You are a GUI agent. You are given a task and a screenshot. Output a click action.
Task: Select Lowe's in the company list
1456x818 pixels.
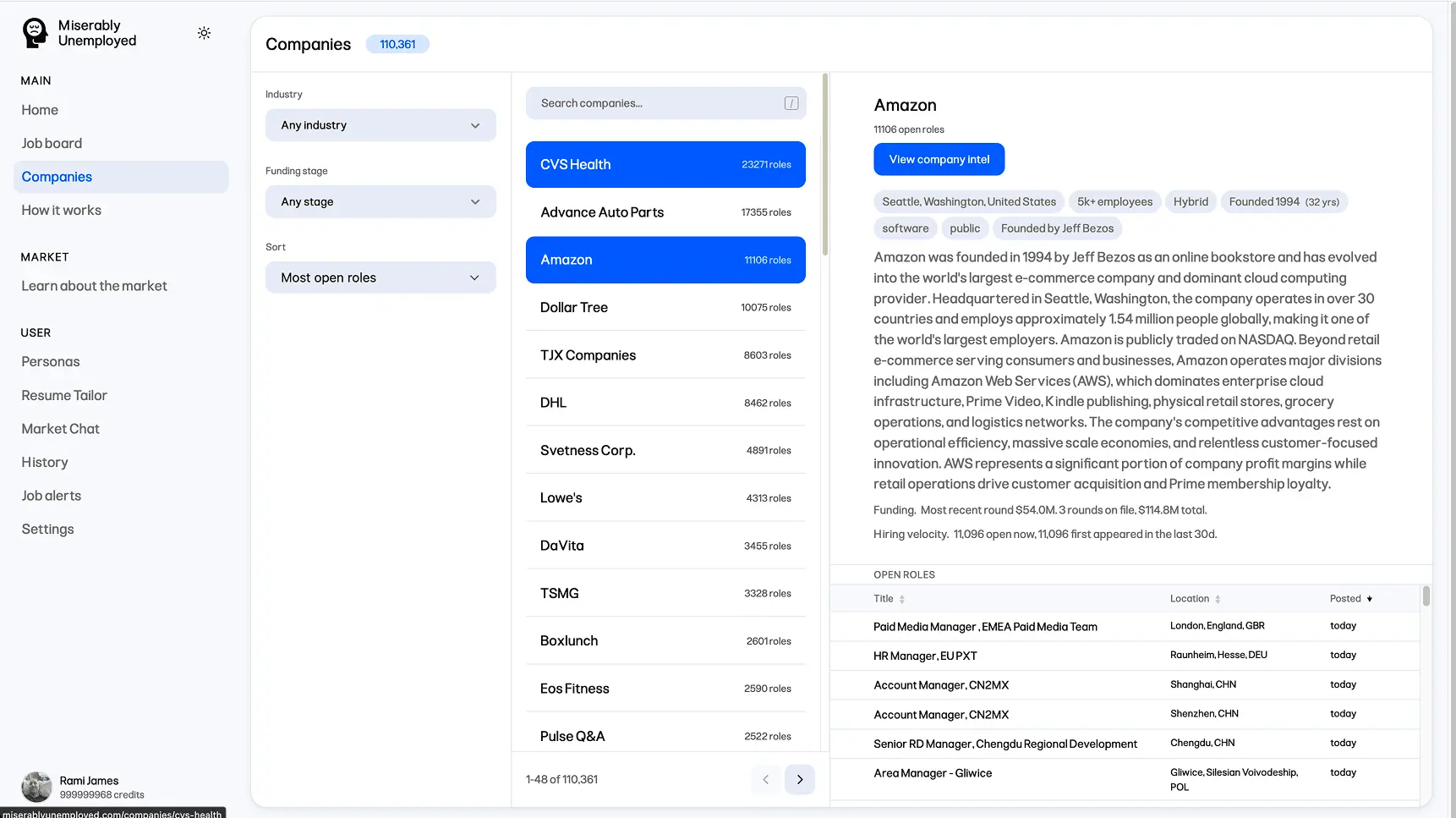[x=665, y=498]
